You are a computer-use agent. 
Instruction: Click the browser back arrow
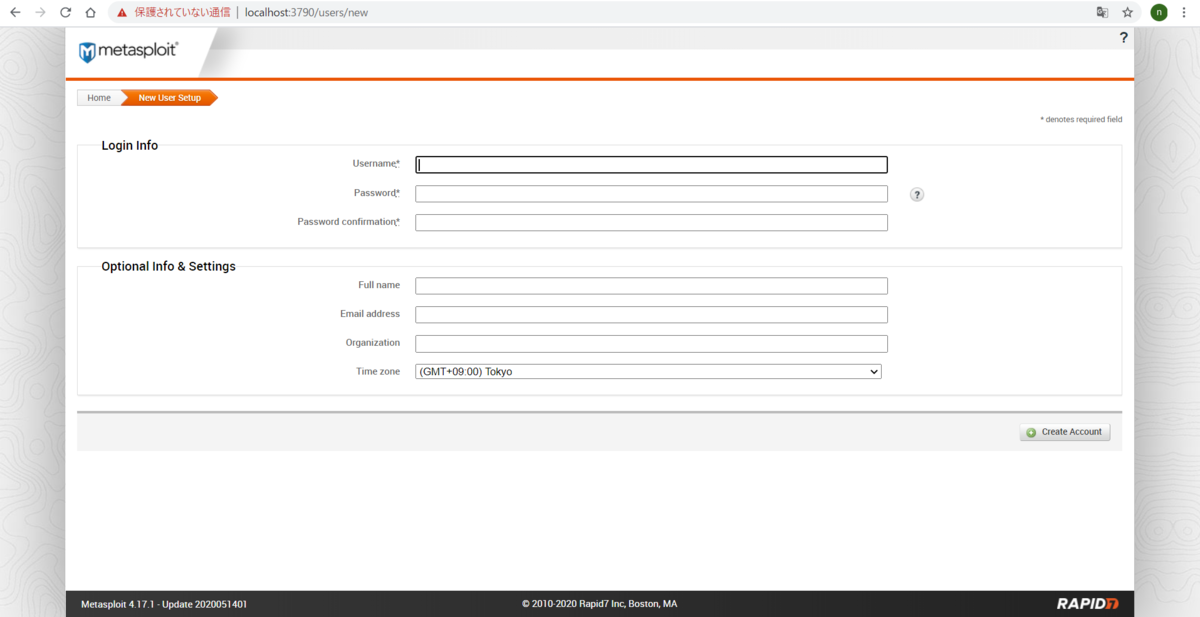point(15,13)
